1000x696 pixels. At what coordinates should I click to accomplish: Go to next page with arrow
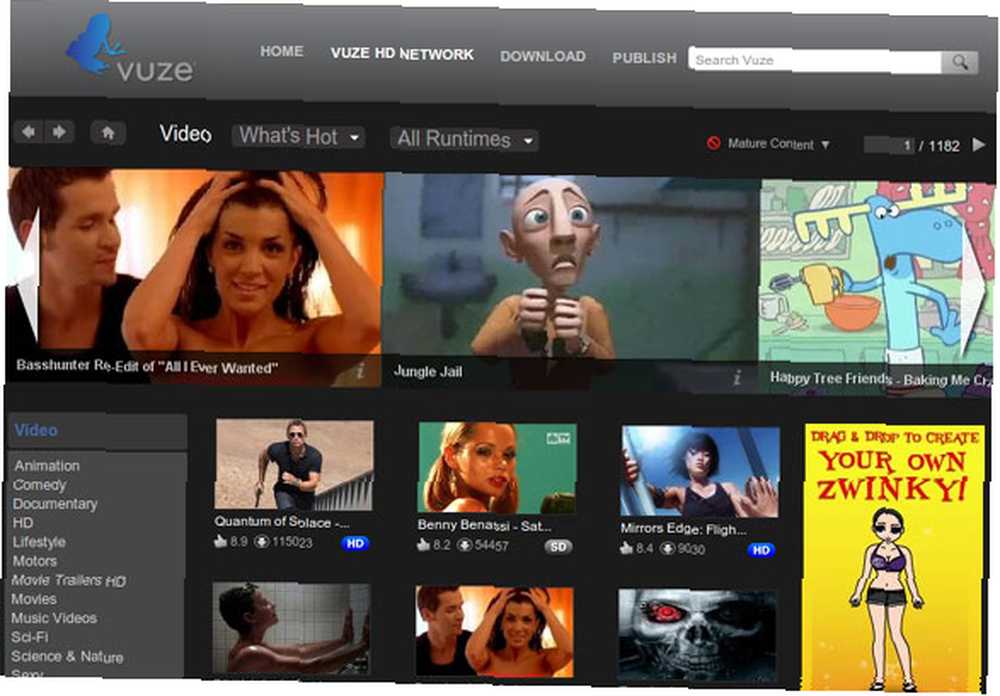978,145
